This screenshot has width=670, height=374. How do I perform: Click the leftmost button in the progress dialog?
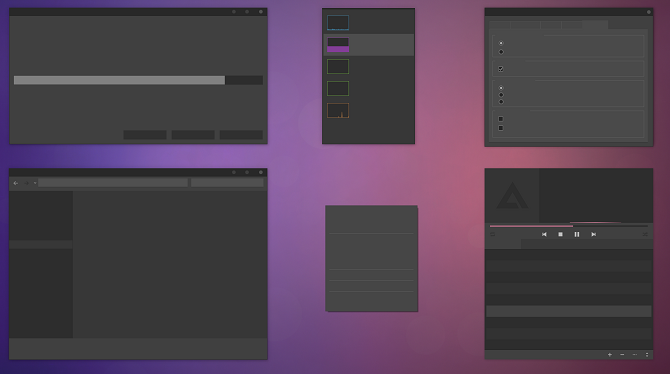tap(145, 135)
